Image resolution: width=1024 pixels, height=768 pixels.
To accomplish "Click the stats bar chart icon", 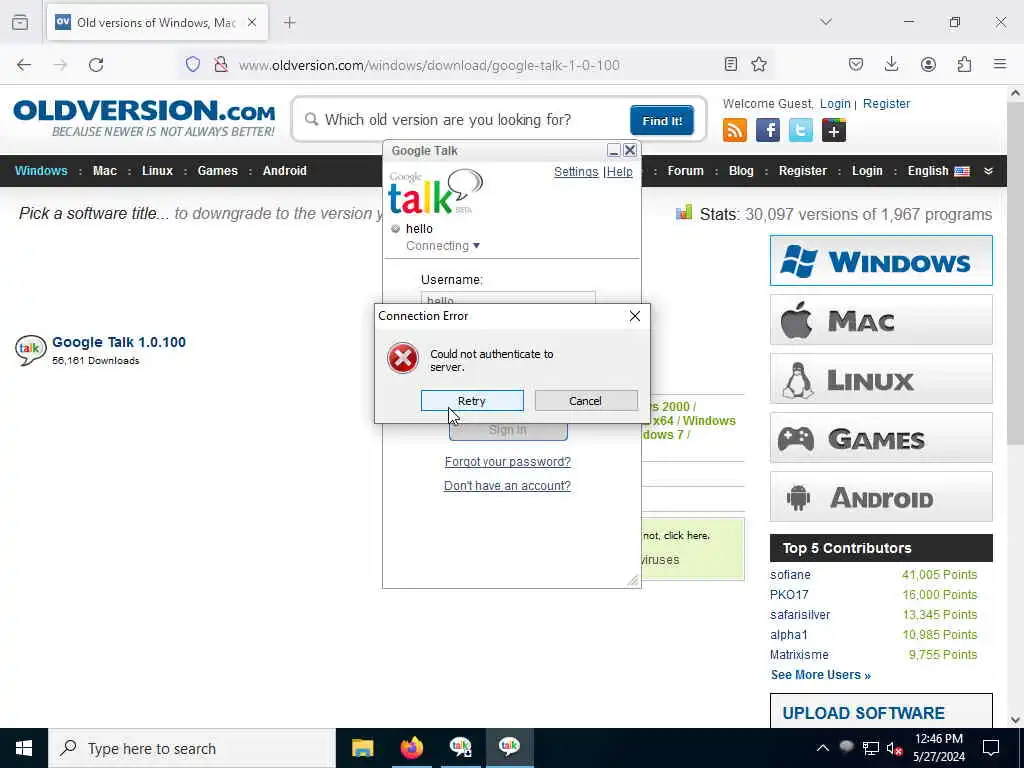I will coord(684,212).
